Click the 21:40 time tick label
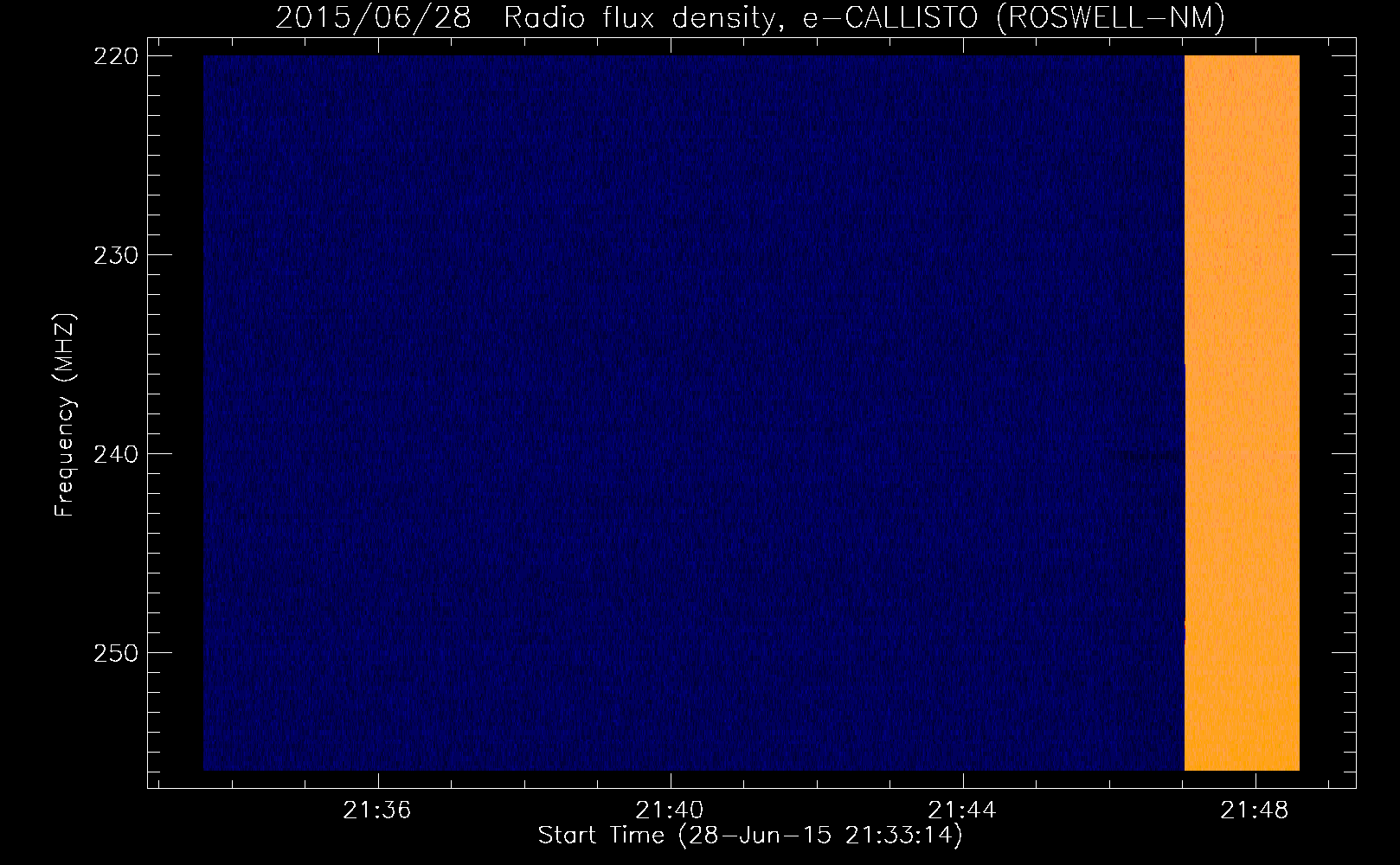The image size is (1400, 865). click(670, 811)
